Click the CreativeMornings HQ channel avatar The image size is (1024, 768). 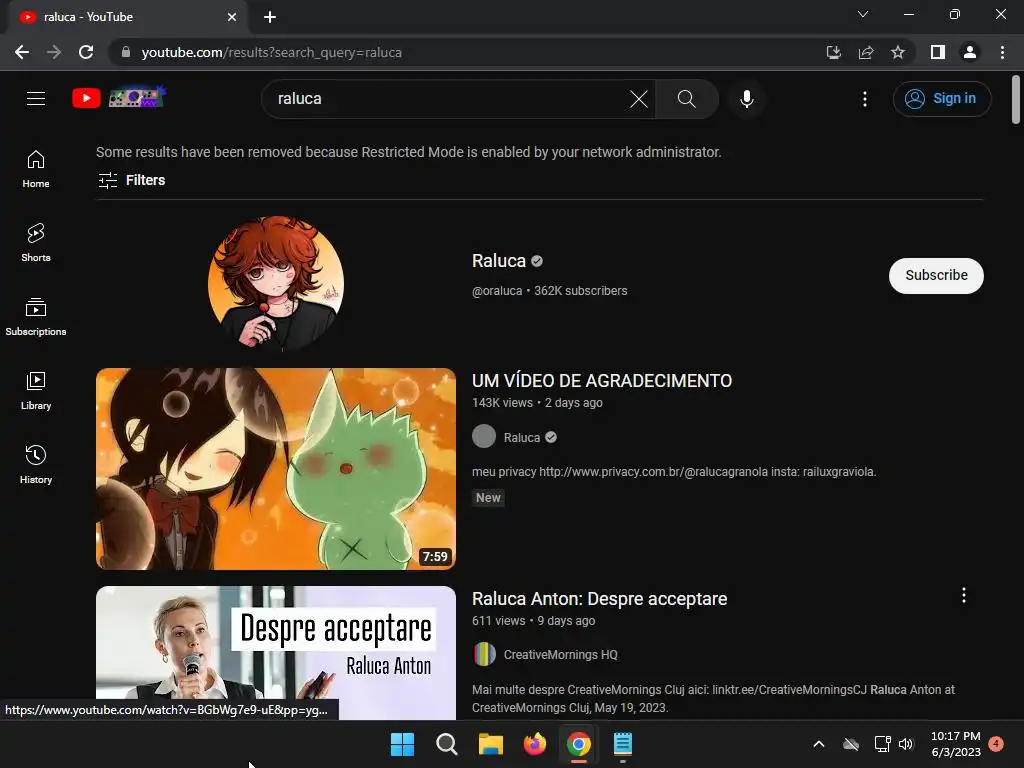[484, 654]
